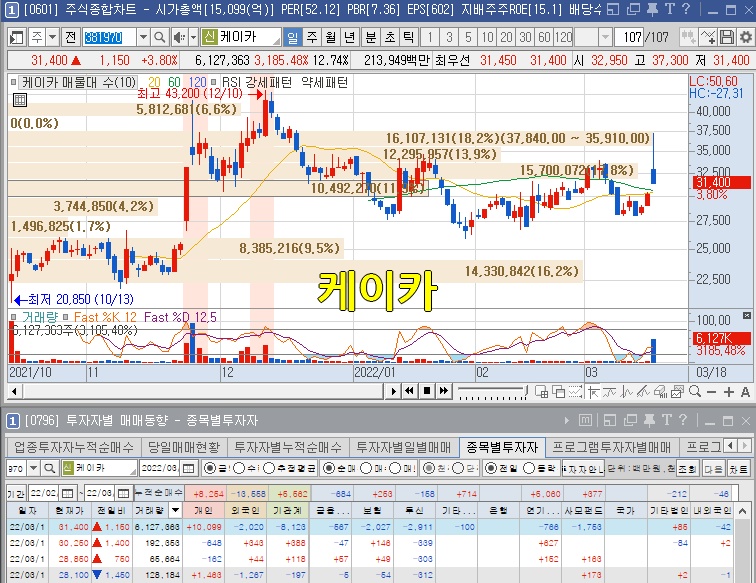Click the 차트 button in investor window
This screenshot has height=583, width=756.
click(x=739, y=468)
